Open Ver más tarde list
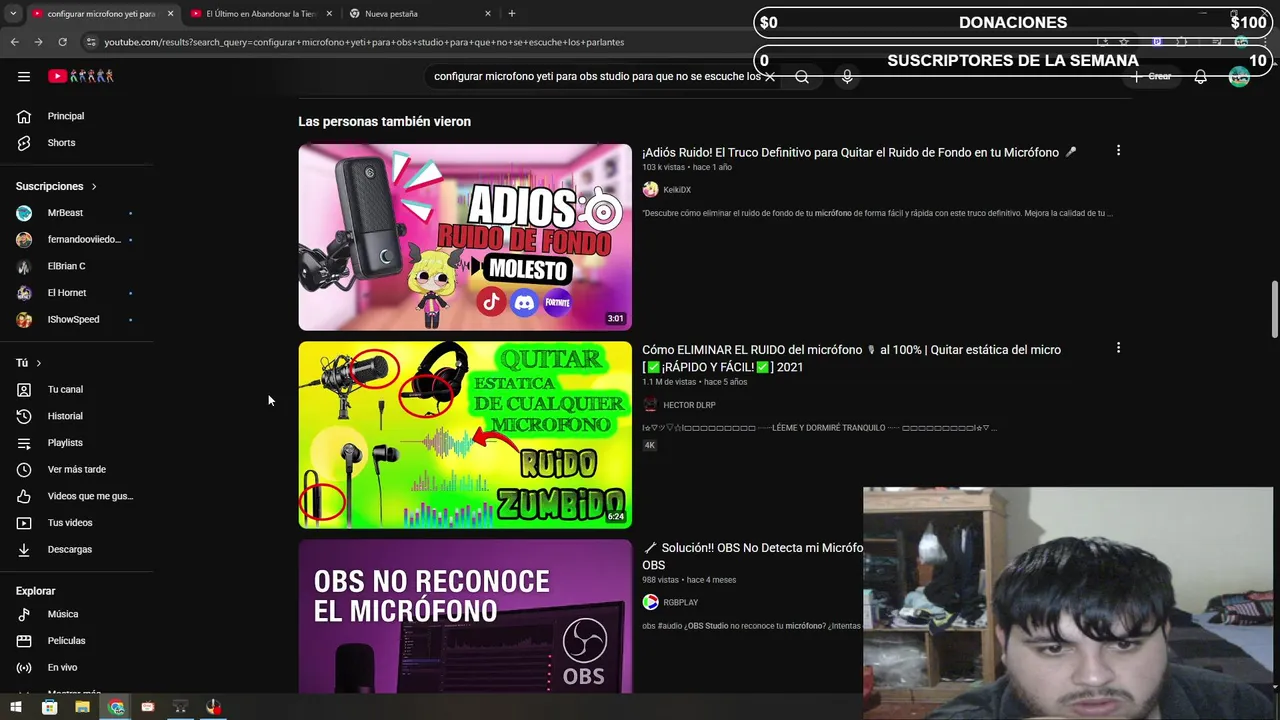Viewport: 1280px width, 720px height. coord(77,469)
